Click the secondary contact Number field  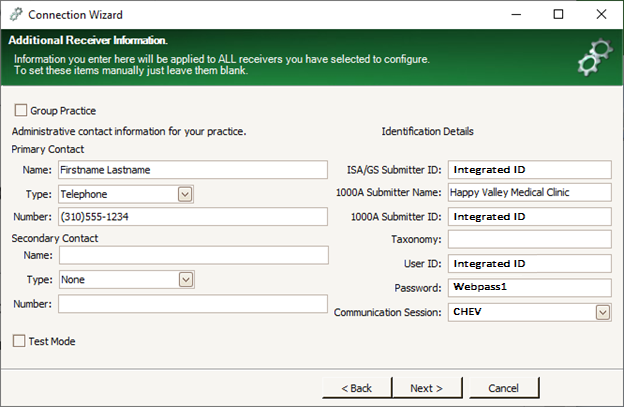tap(193, 304)
